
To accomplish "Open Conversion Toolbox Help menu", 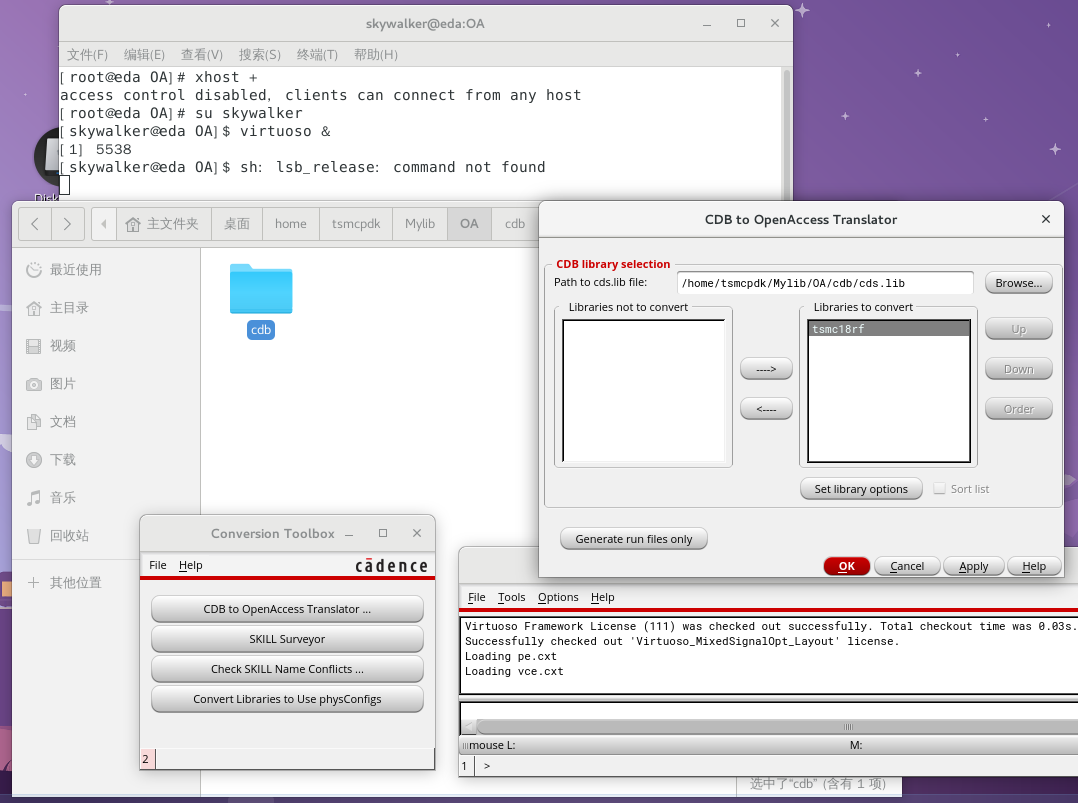I will [x=190, y=565].
